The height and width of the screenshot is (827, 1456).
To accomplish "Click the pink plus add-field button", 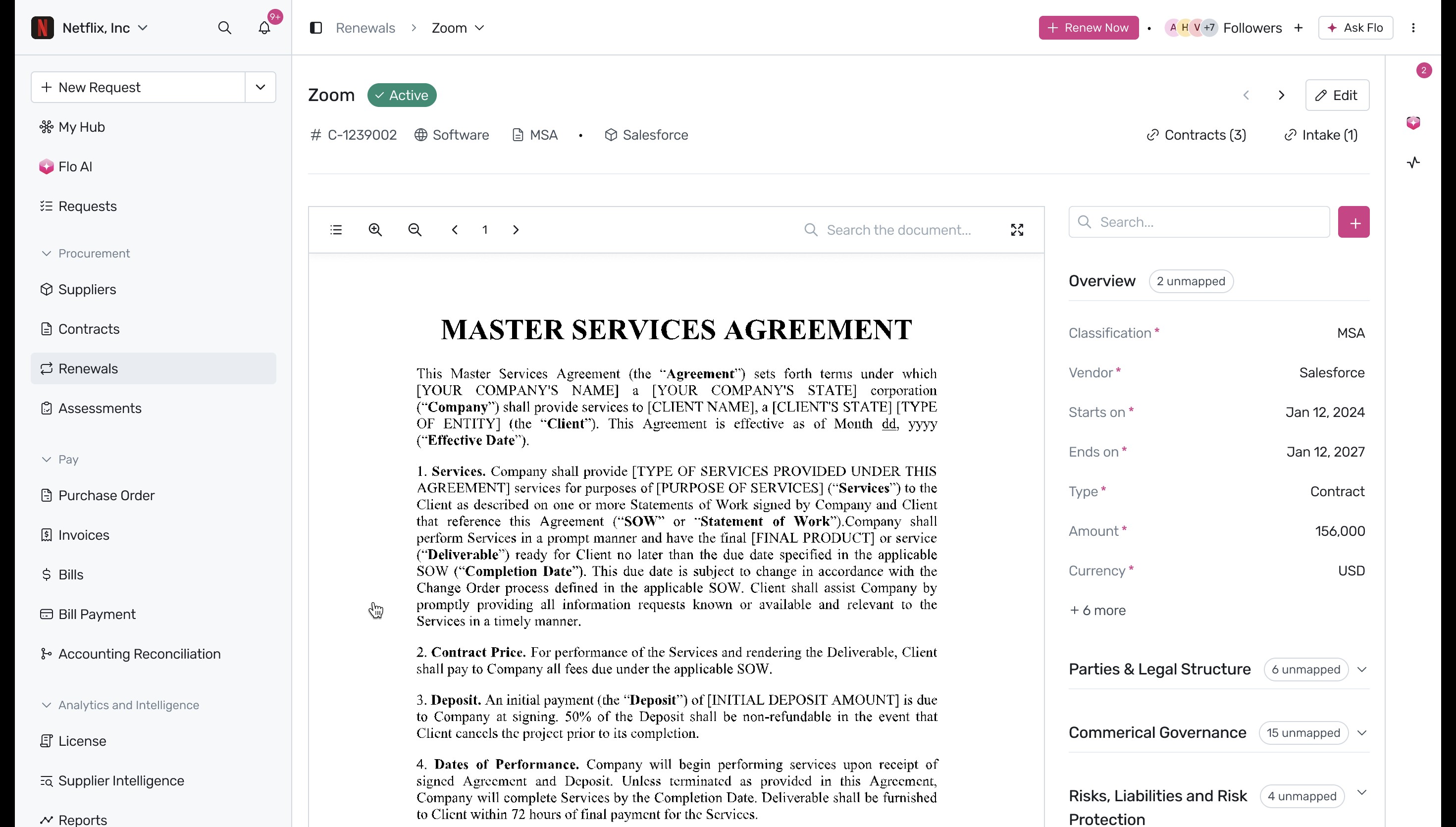I will click(x=1354, y=222).
